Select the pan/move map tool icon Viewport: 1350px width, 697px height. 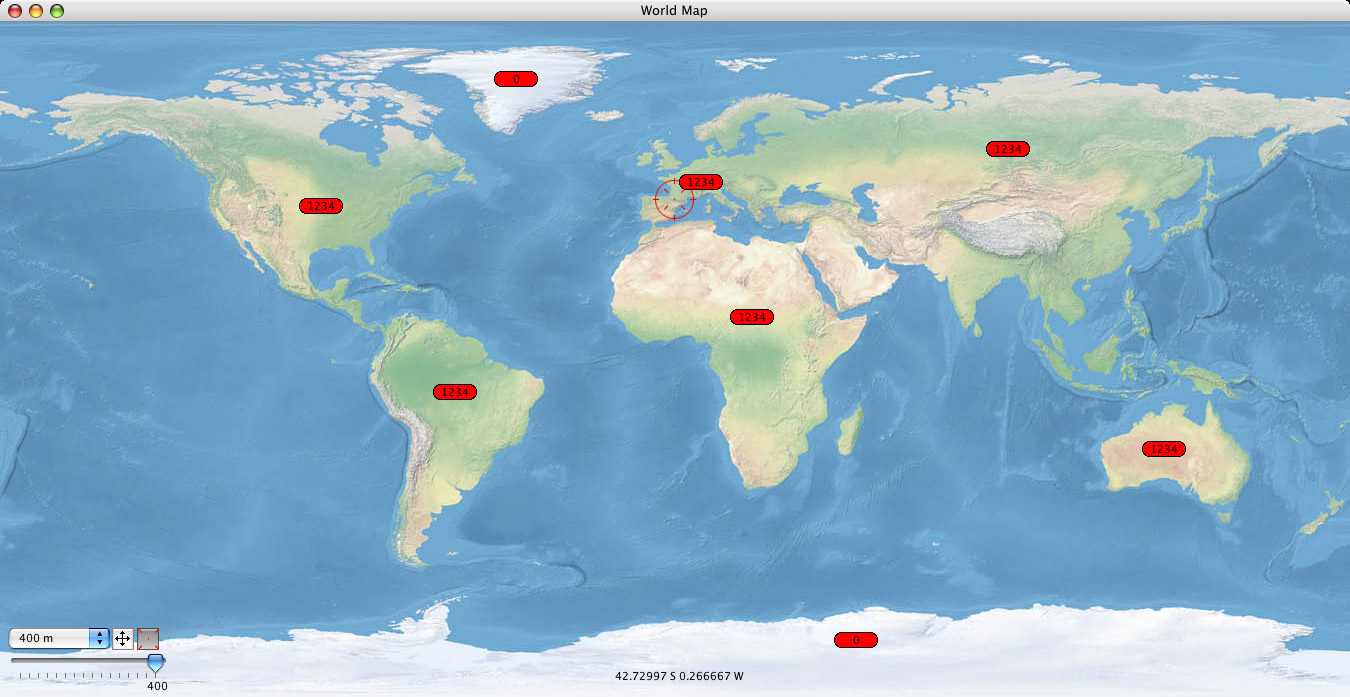[123, 638]
